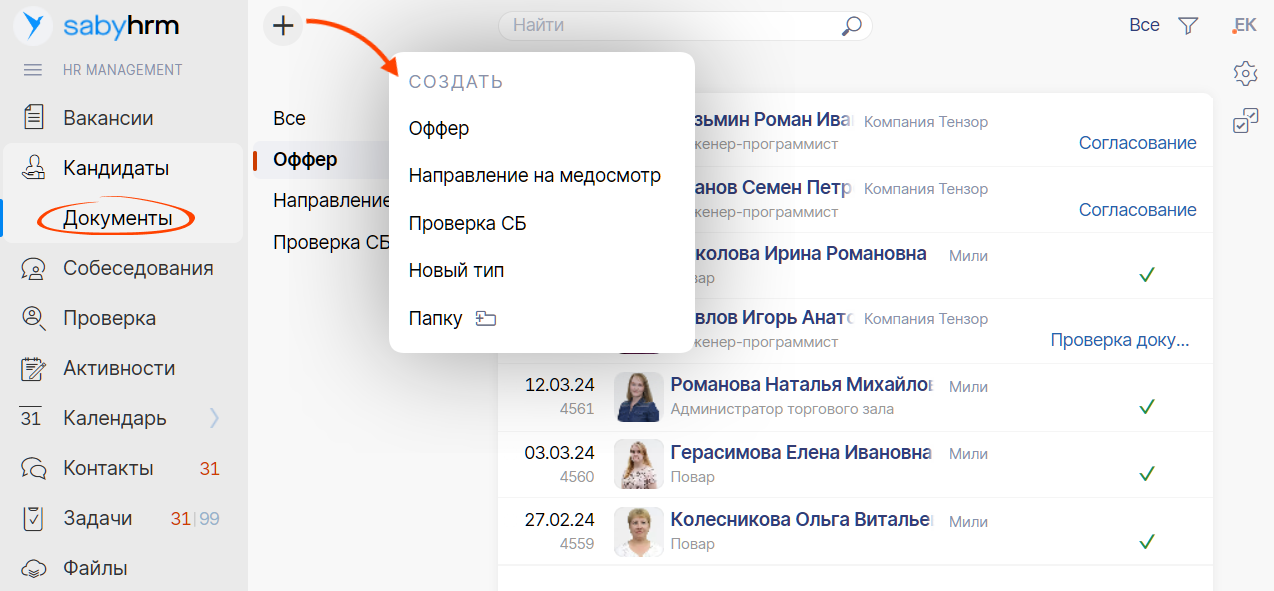Open the Все filter dropdown at top right

point(1144,25)
